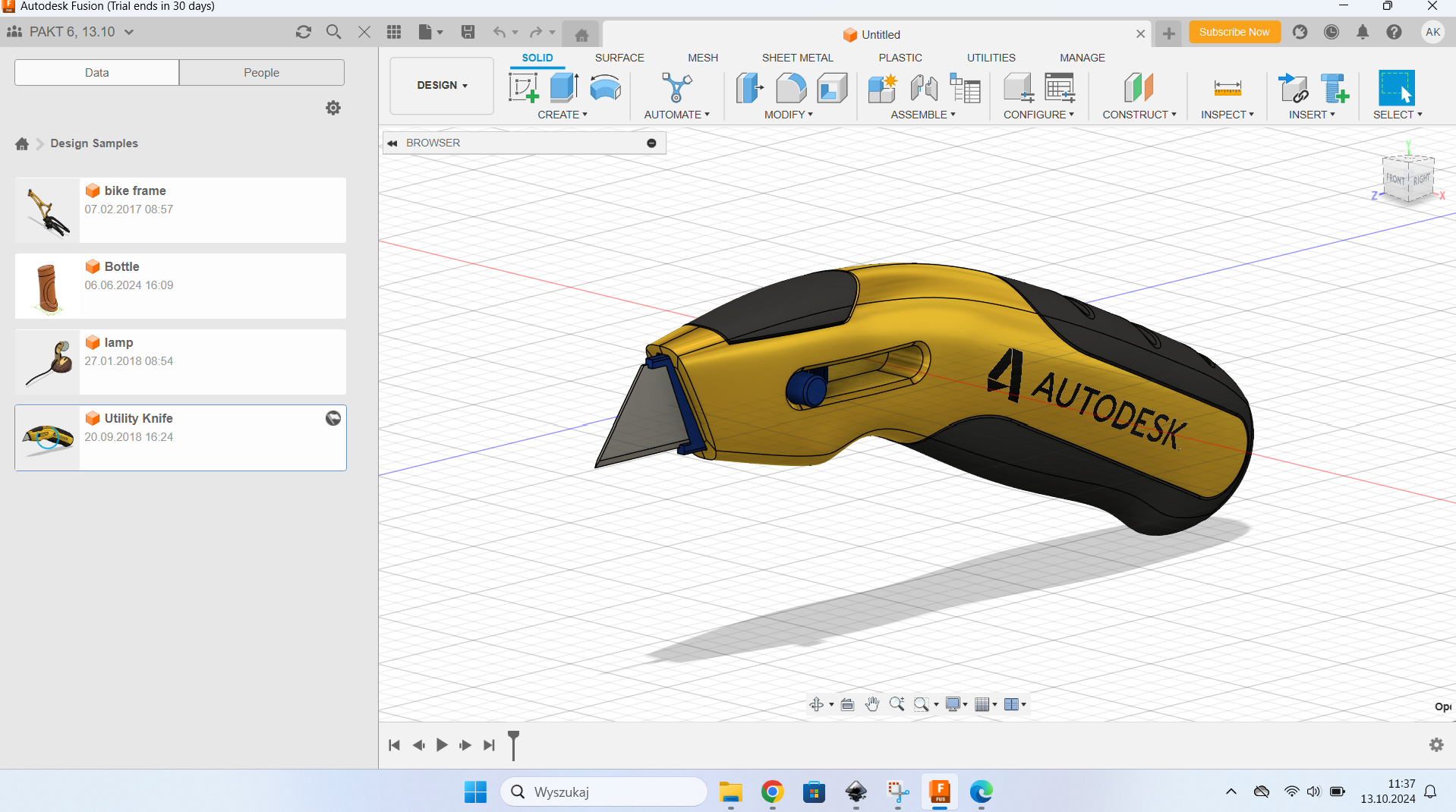This screenshot has width=1456, height=812.
Task: Open the Create Form tool
Action: [x=605, y=88]
